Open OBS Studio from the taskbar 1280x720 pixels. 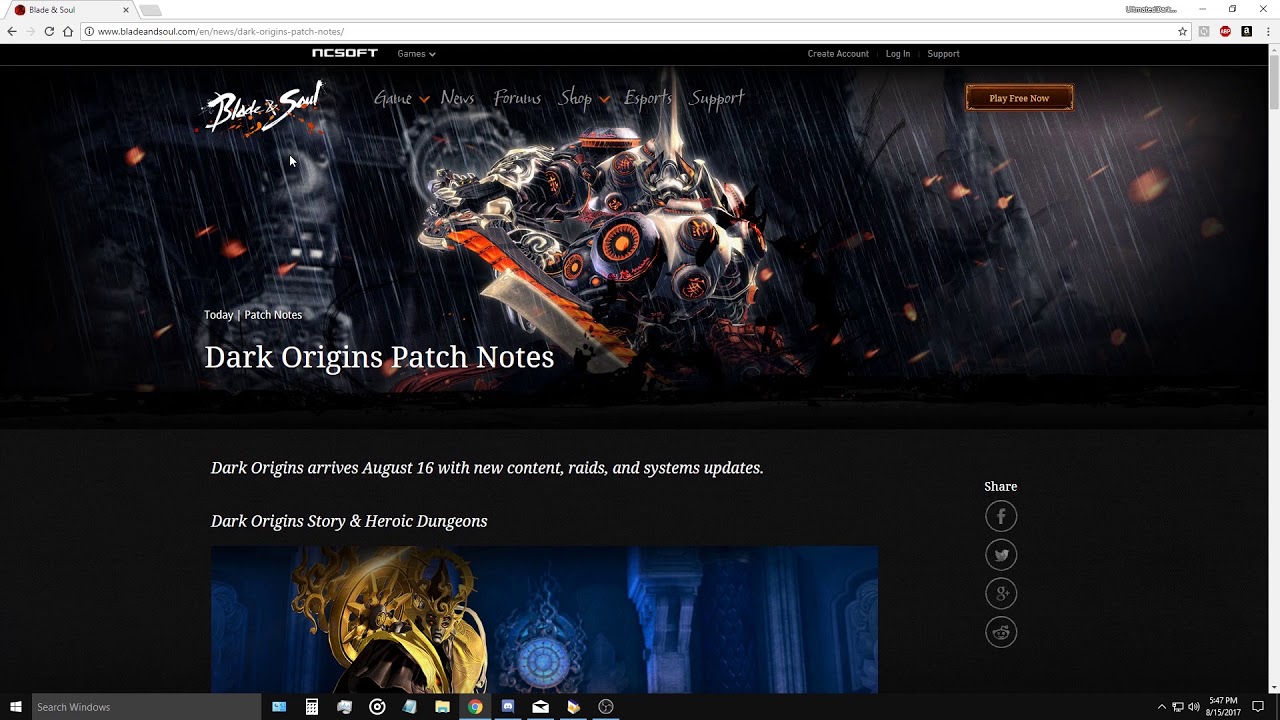[605, 707]
